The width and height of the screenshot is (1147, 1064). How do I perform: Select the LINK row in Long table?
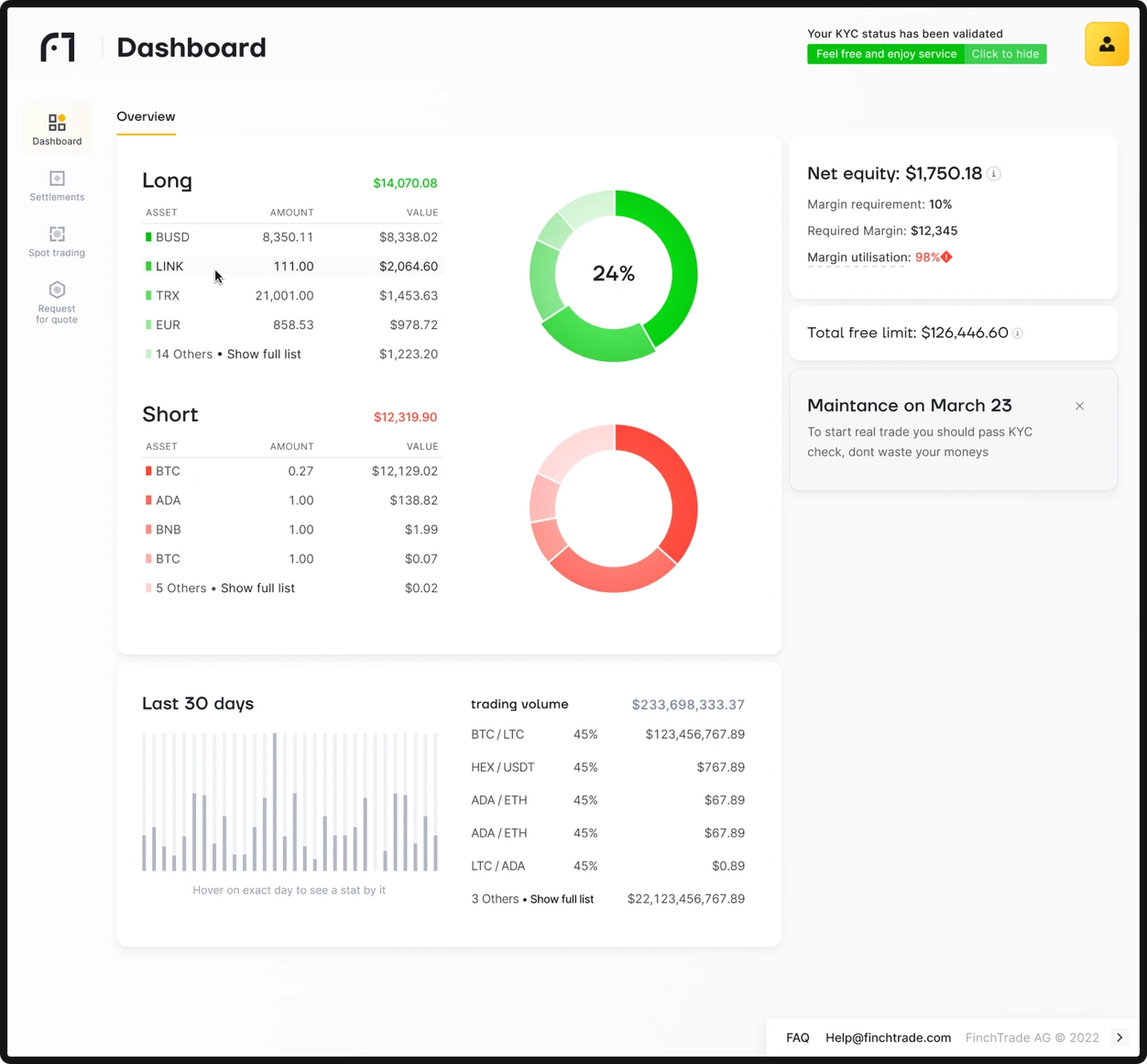pyautogui.click(x=292, y=267)
